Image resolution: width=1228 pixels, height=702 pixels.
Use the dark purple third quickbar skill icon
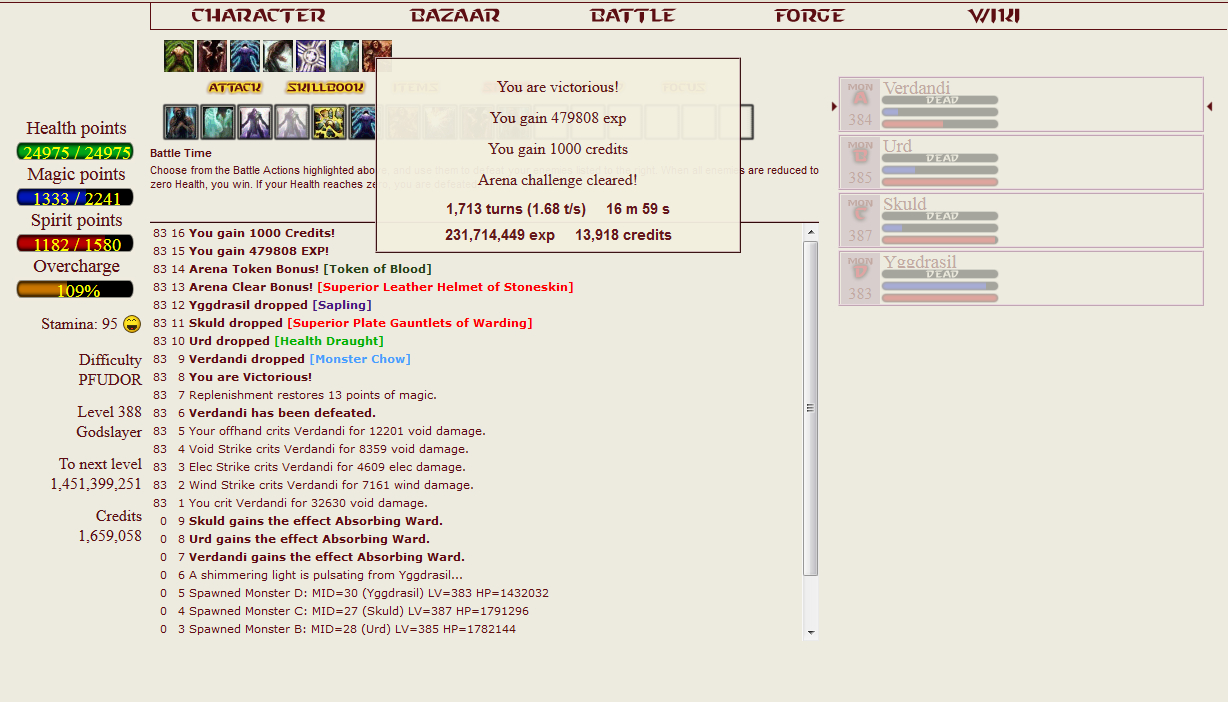tap(255, 122)
